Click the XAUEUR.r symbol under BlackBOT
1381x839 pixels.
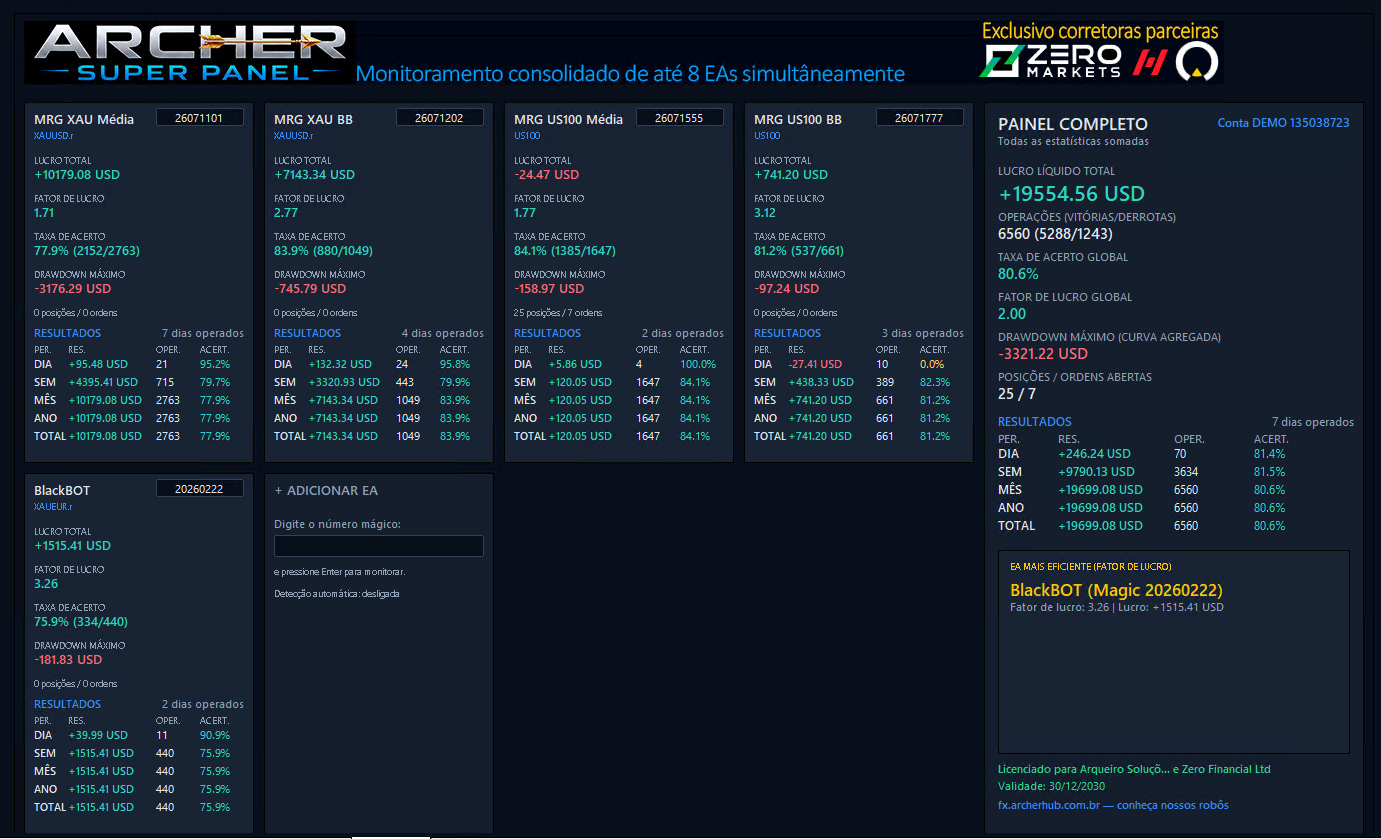pyautogui.click(x=53, y=507)
